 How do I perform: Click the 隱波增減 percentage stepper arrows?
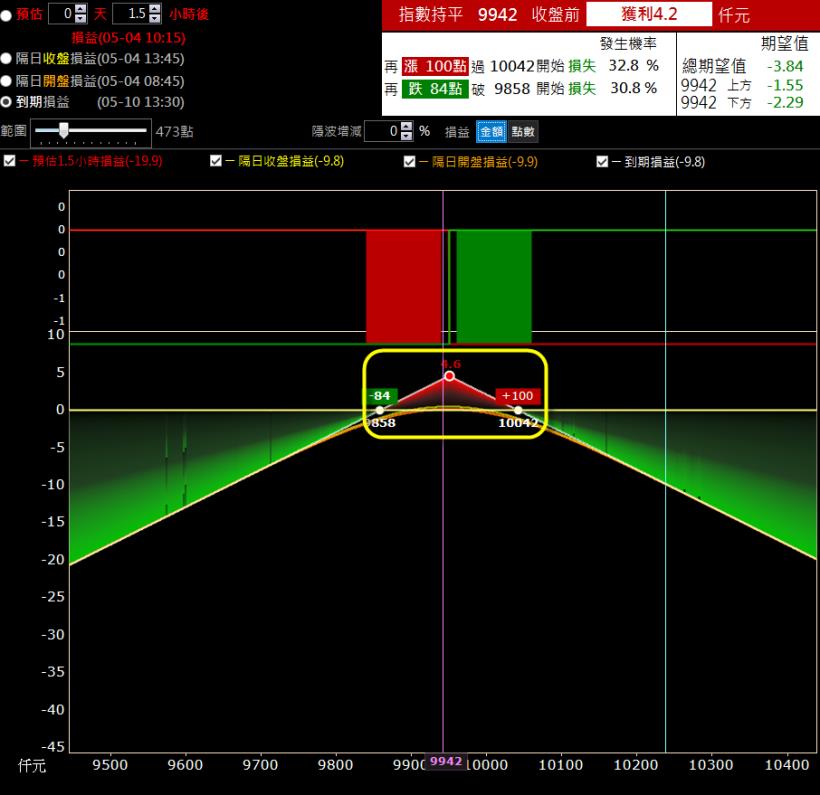406,131
